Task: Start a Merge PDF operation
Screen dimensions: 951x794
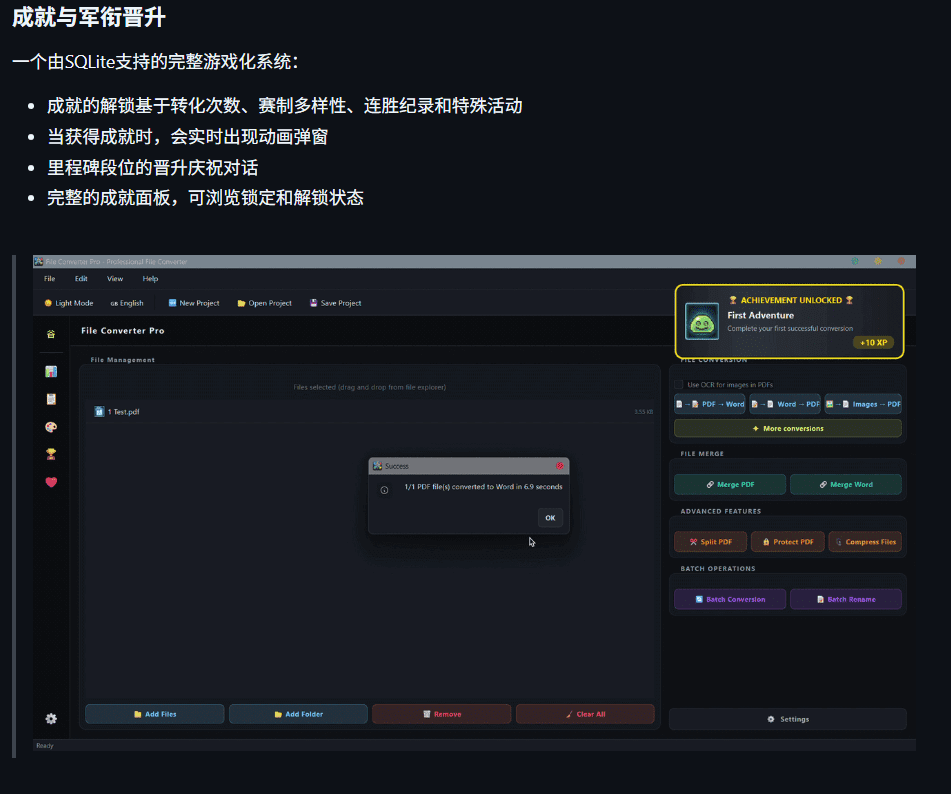Action: [x=729, y=483]
